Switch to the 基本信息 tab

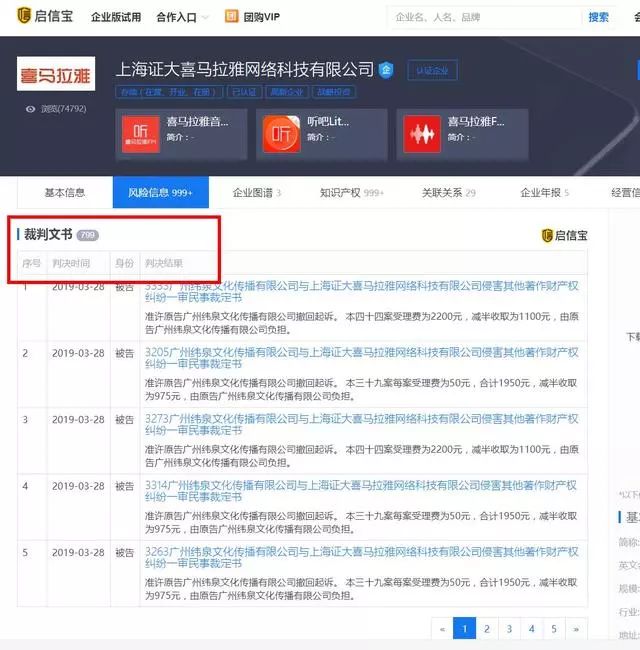click(65, 193)
